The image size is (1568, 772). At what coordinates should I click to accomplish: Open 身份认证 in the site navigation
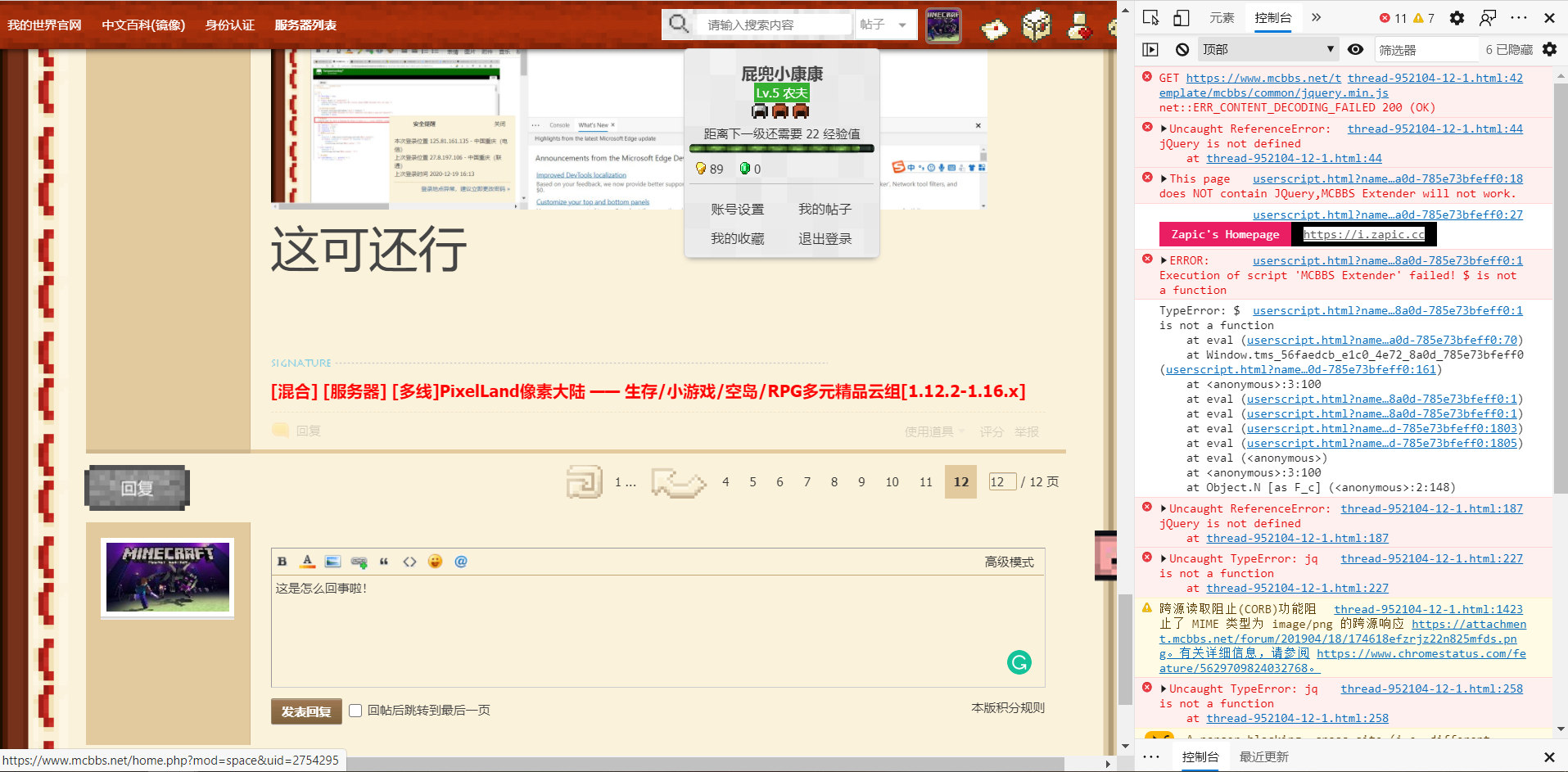[x=230, y=25]
